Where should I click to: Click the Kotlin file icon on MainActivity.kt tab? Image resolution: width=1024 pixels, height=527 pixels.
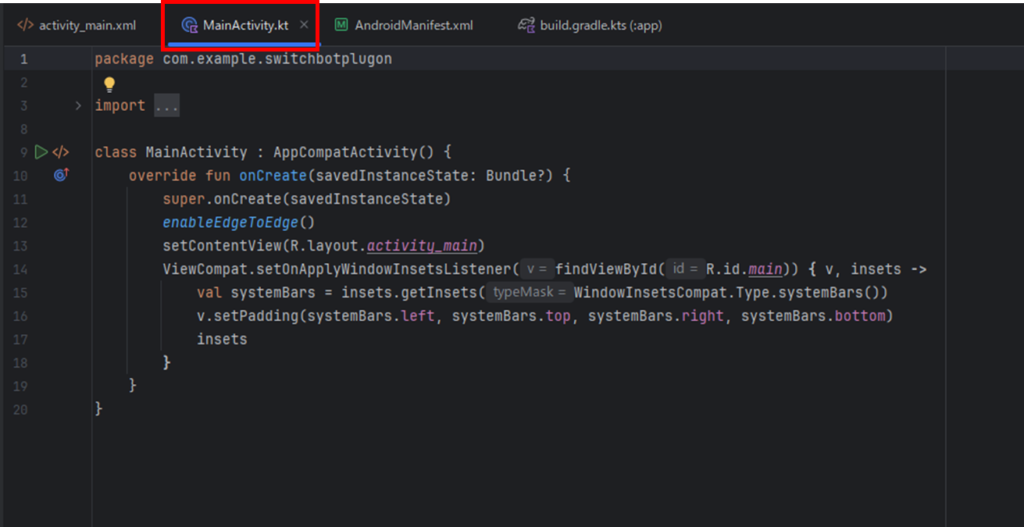pos(189,25)
